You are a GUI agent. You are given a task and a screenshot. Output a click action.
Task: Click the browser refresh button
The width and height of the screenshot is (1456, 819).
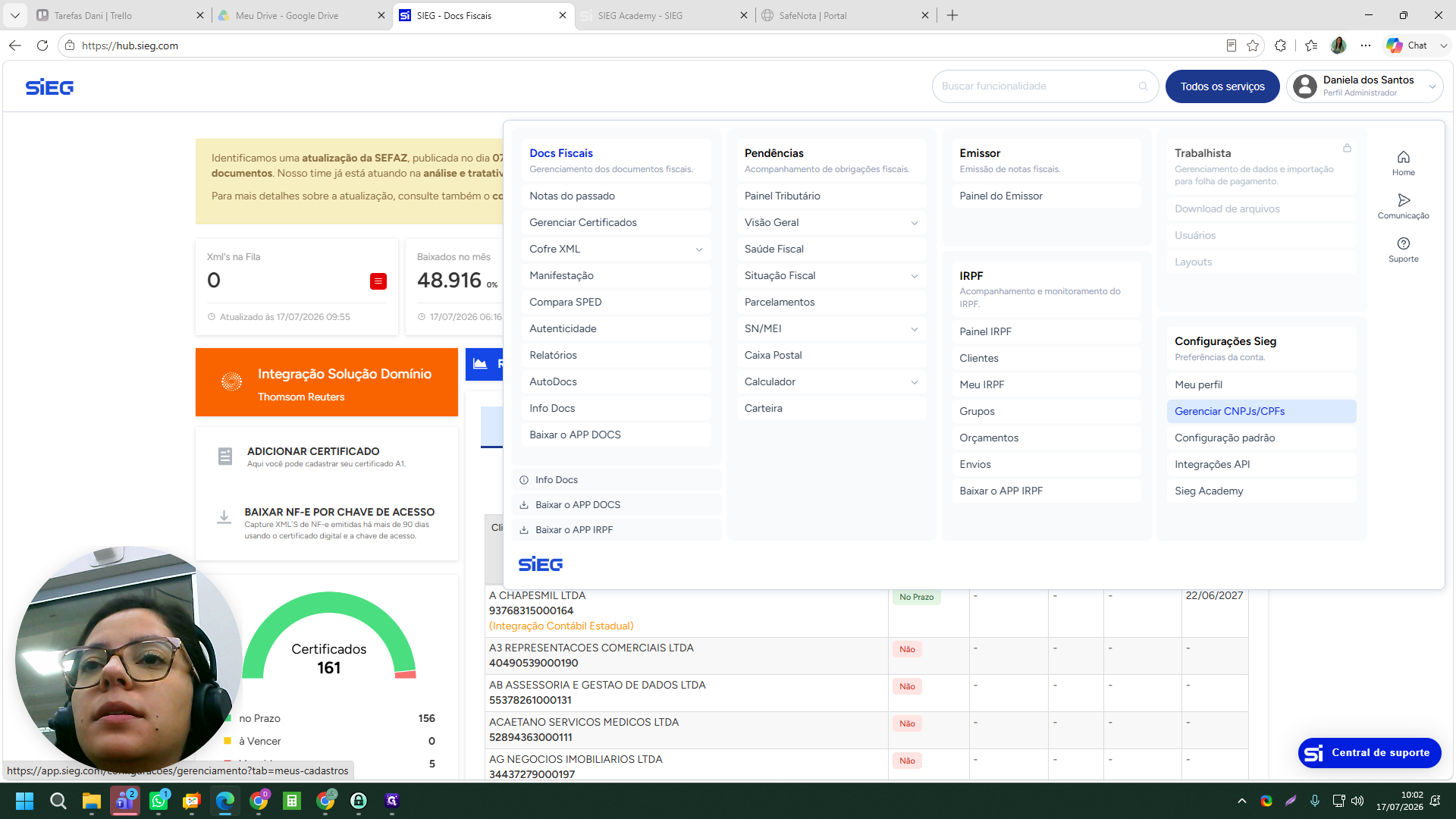coord(42,45)
